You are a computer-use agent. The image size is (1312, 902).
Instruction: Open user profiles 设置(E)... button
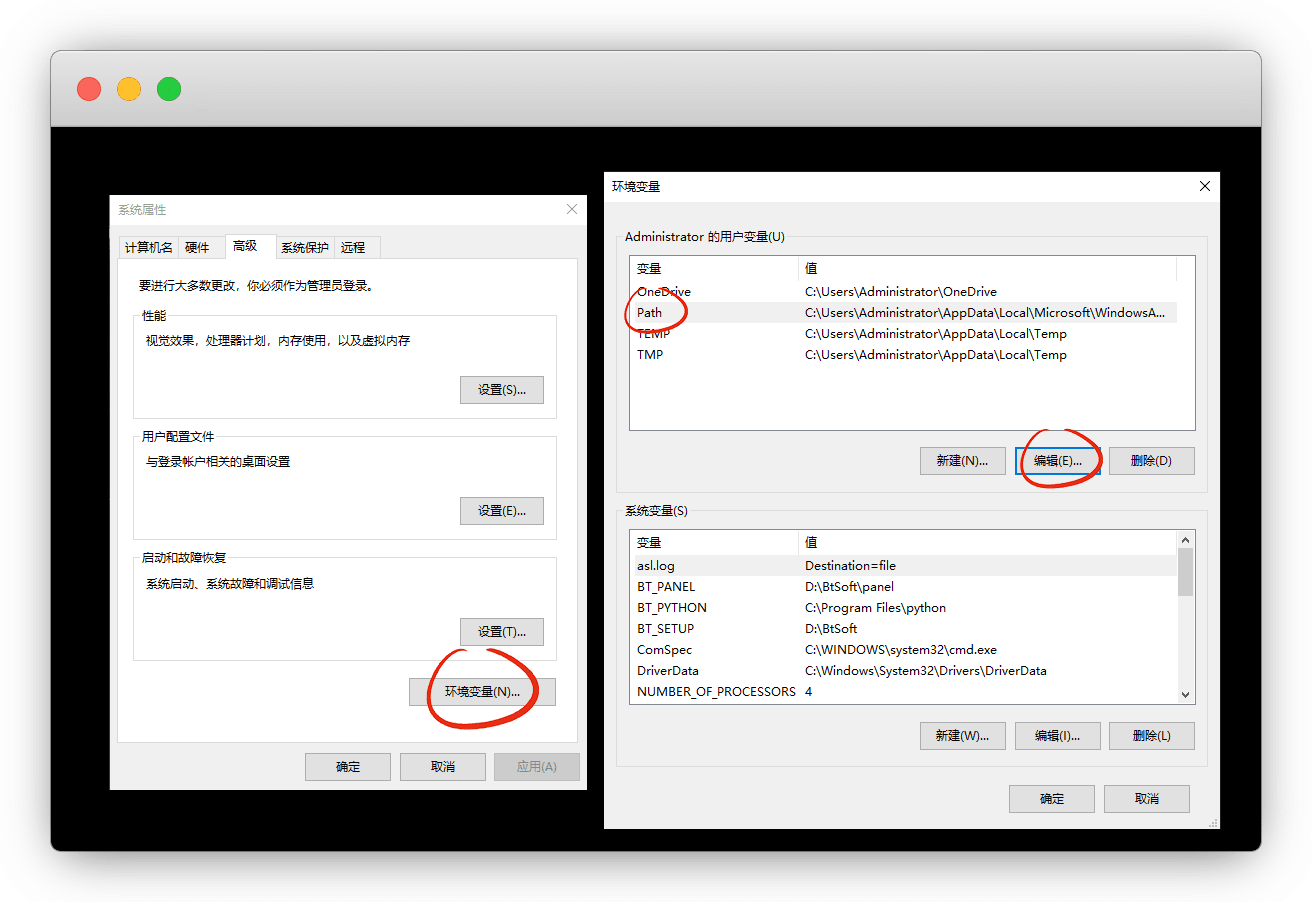502,511
